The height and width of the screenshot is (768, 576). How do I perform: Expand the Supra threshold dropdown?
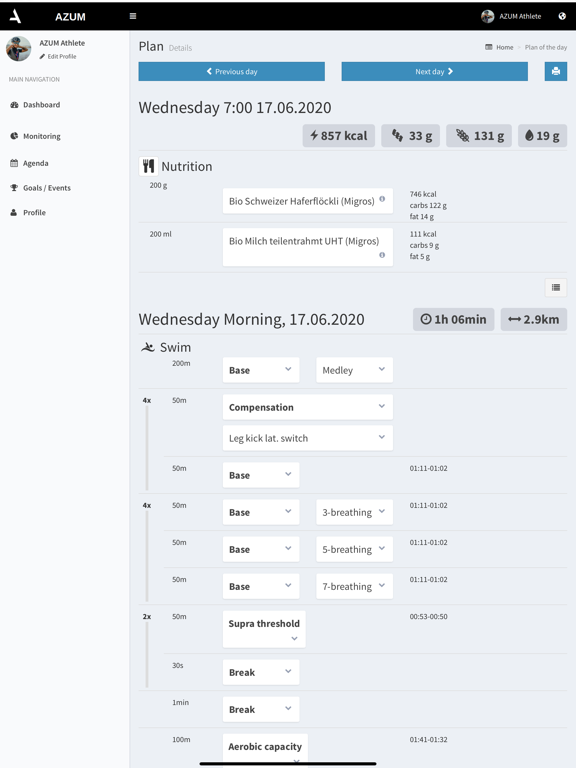coord(264,629)
